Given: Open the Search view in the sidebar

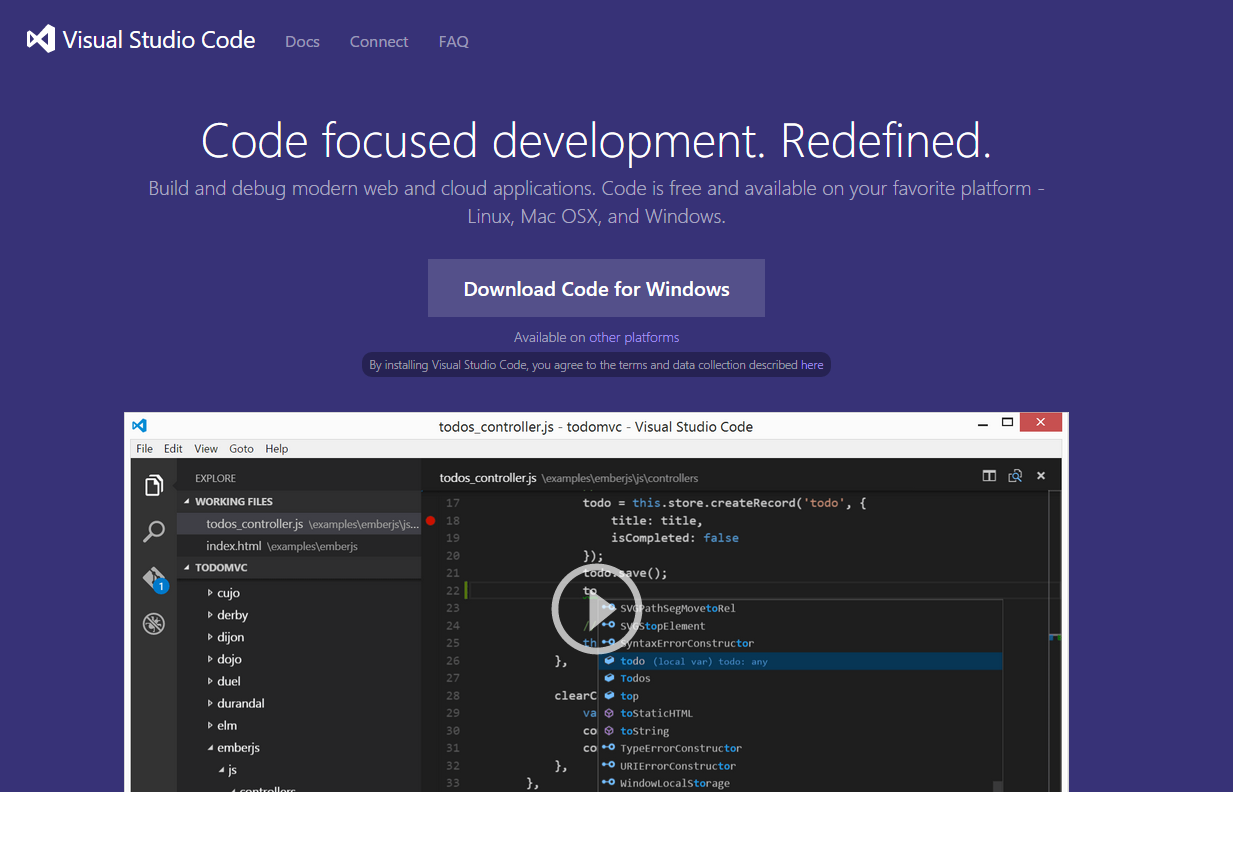Looking at the screenshot, I should tap(154, 531).
